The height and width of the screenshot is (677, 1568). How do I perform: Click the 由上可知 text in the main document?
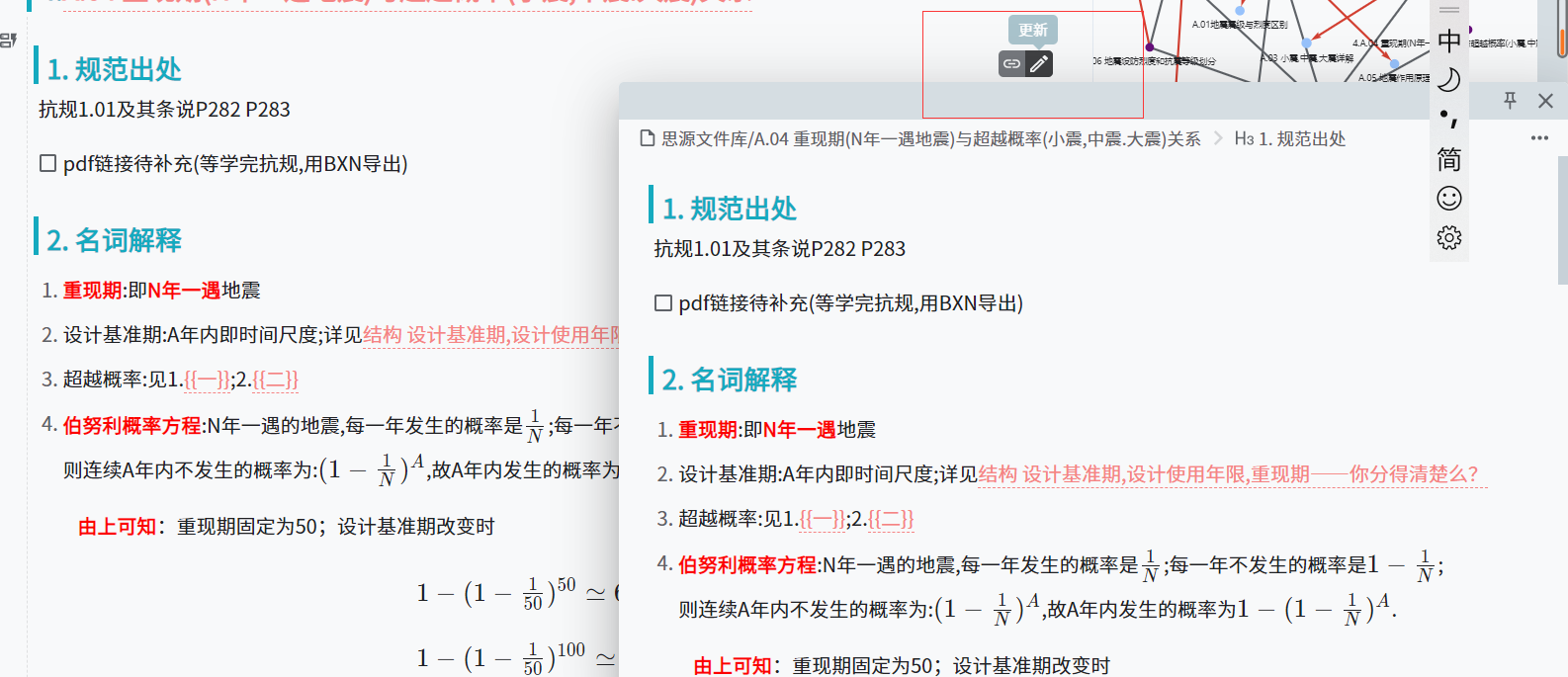pos(117,527)
